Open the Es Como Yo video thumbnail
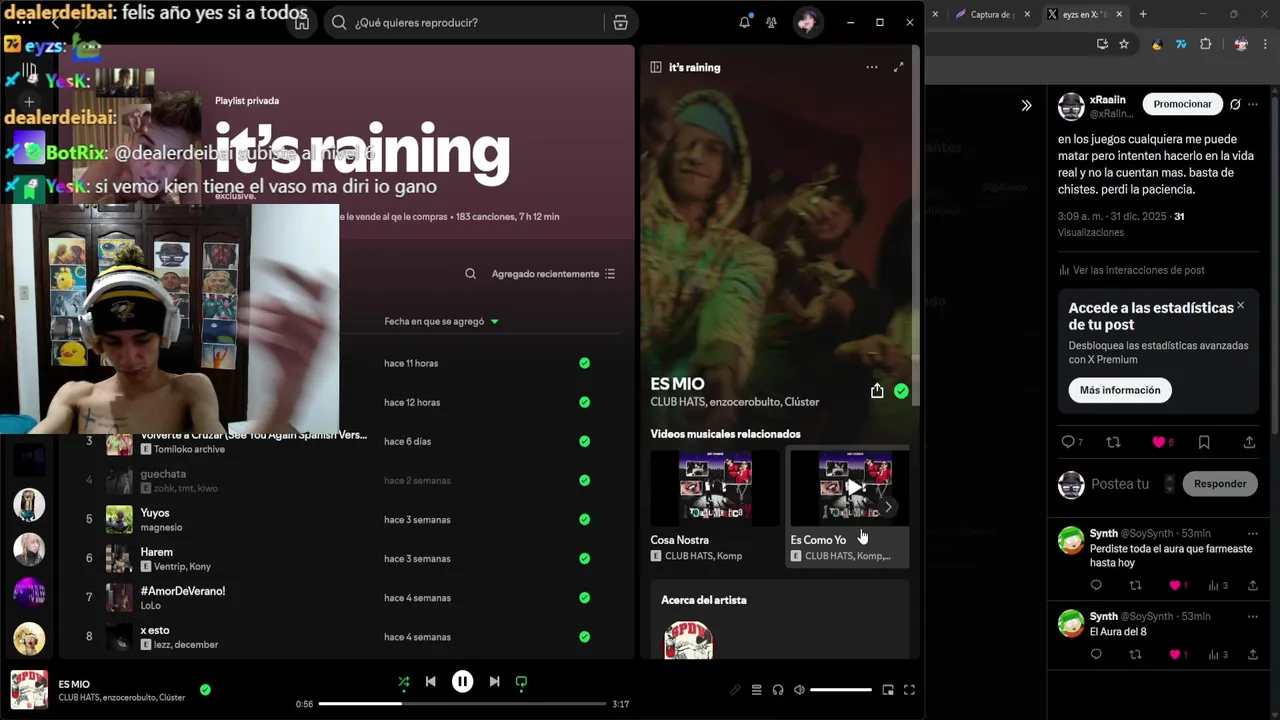 [x=850, y=487]
